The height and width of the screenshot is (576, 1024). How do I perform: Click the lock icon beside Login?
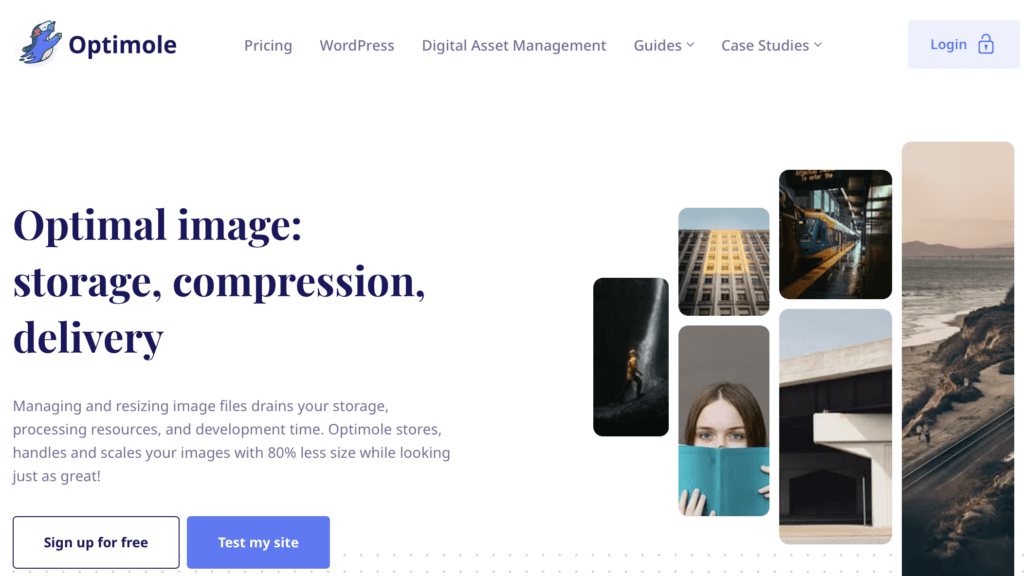point(985,44)
